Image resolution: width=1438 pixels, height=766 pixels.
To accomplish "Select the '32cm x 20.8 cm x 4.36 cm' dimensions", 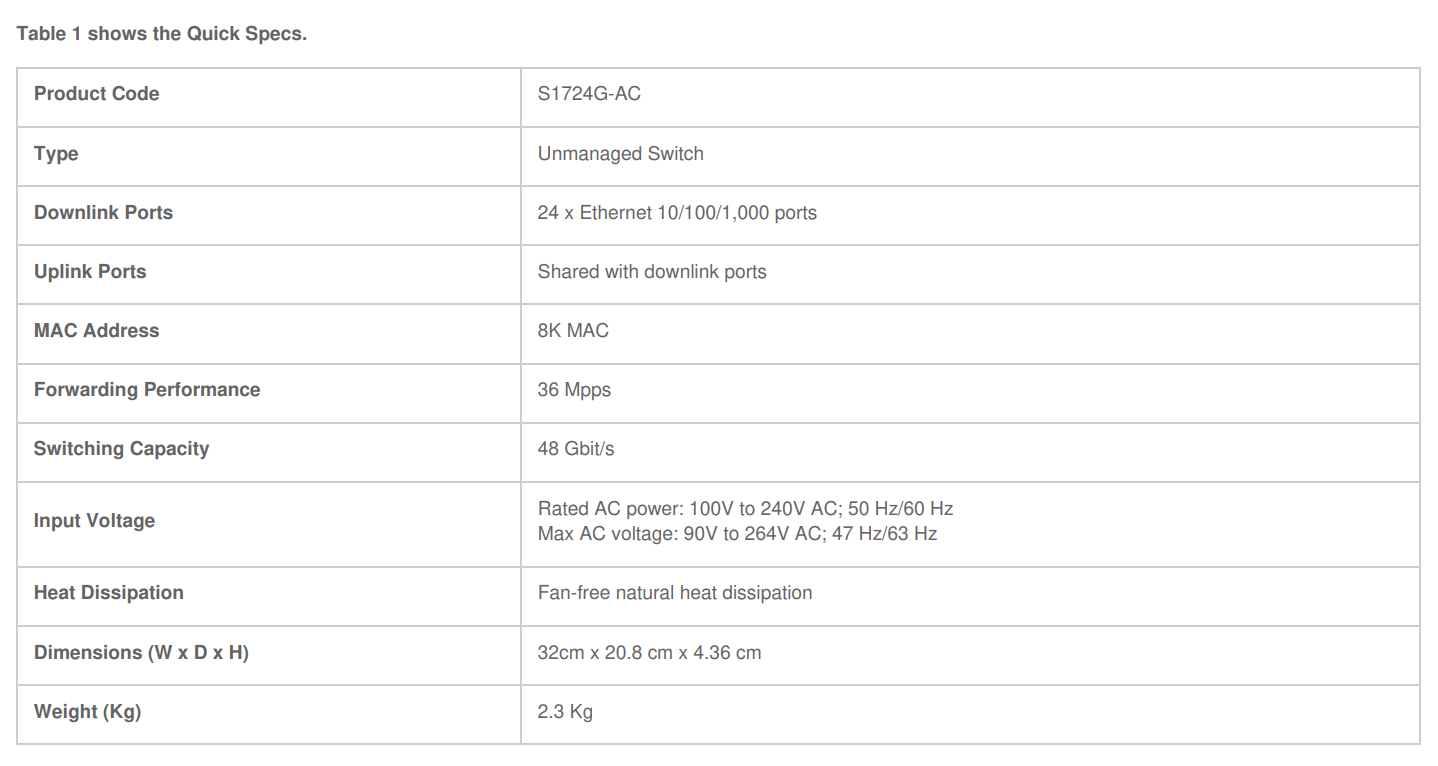I will tap(649, 653).
